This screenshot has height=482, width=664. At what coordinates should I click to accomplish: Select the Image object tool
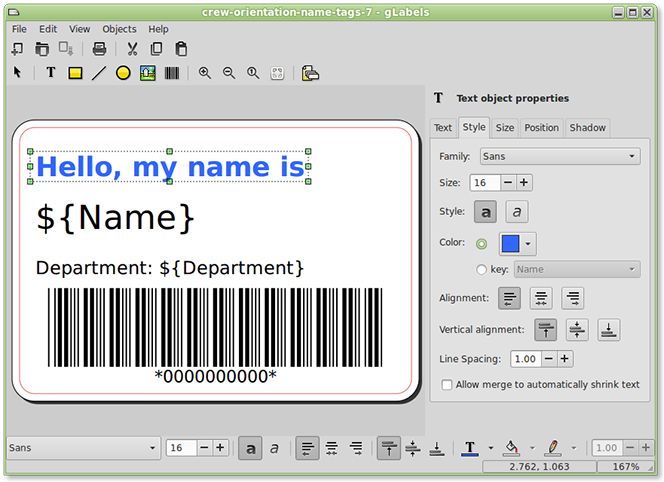[x=147, y=73]
